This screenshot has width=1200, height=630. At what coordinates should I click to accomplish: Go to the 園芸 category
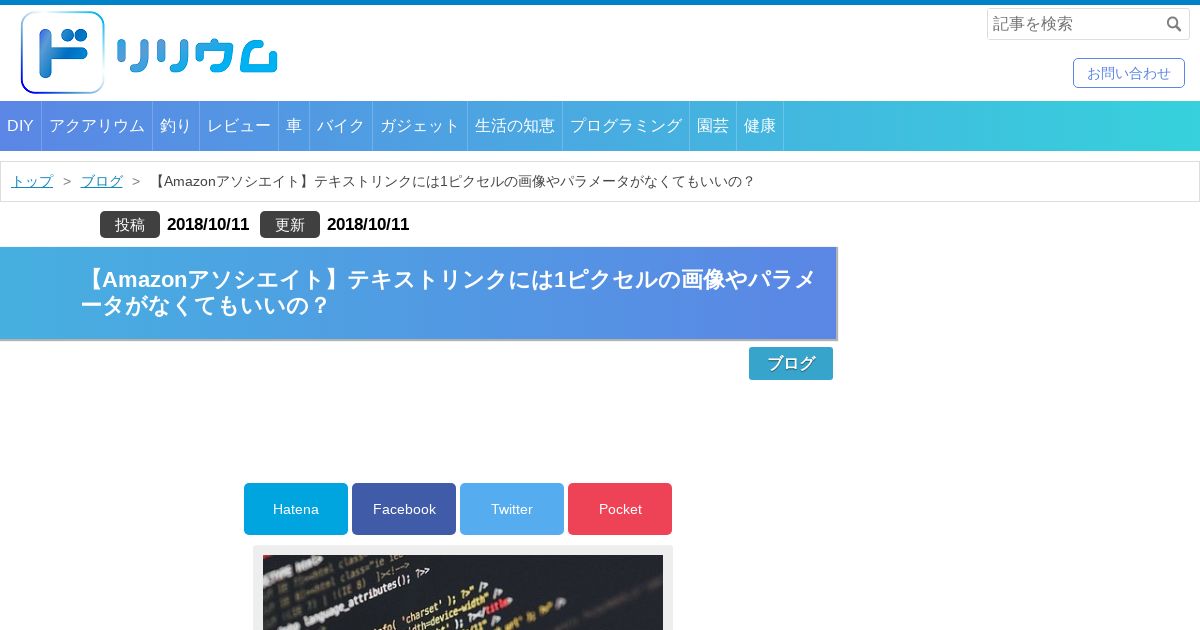click(713, 126)
